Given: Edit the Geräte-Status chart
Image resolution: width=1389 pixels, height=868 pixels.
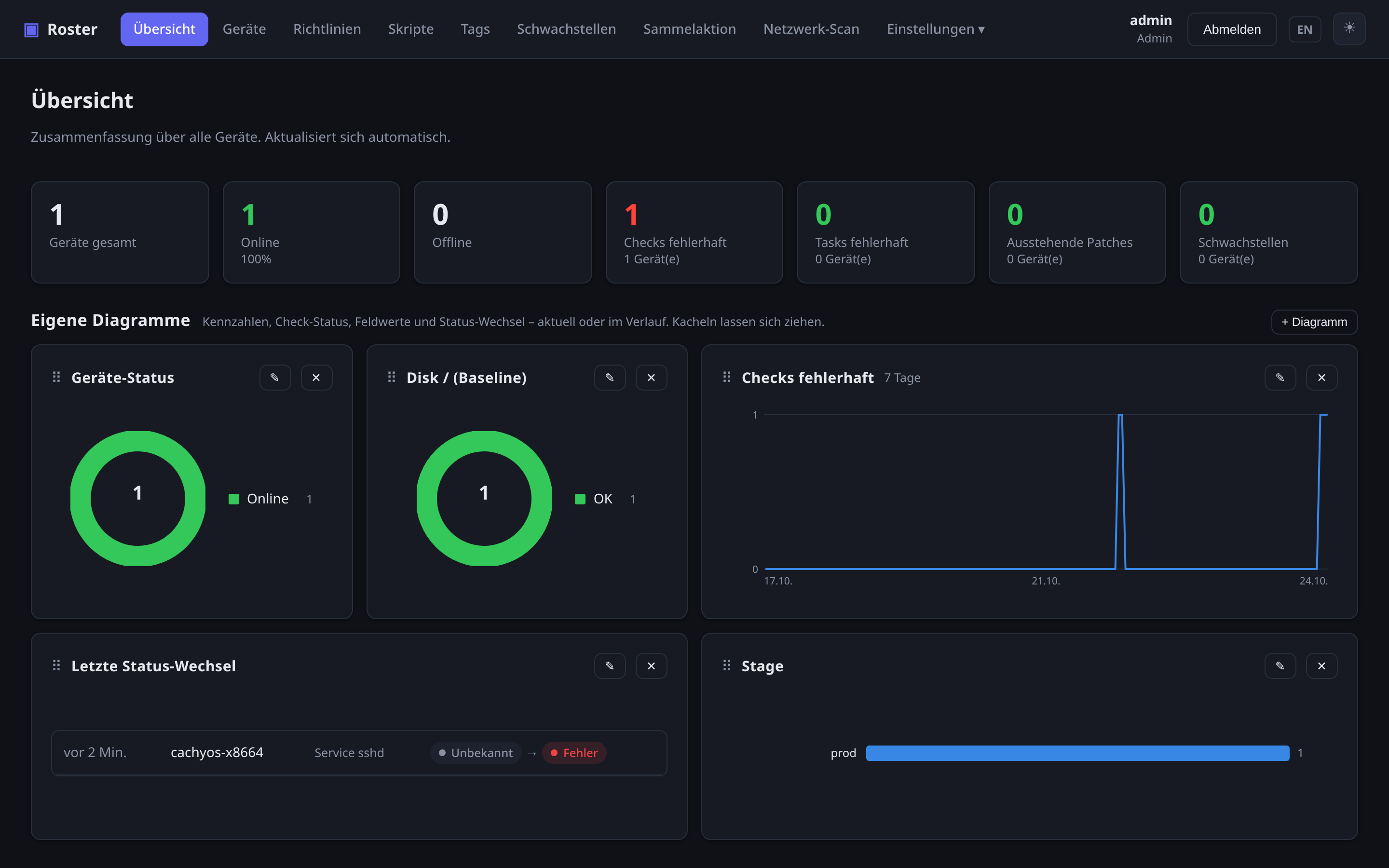Looking at the screenshot, I should click(x=275, y=377).
